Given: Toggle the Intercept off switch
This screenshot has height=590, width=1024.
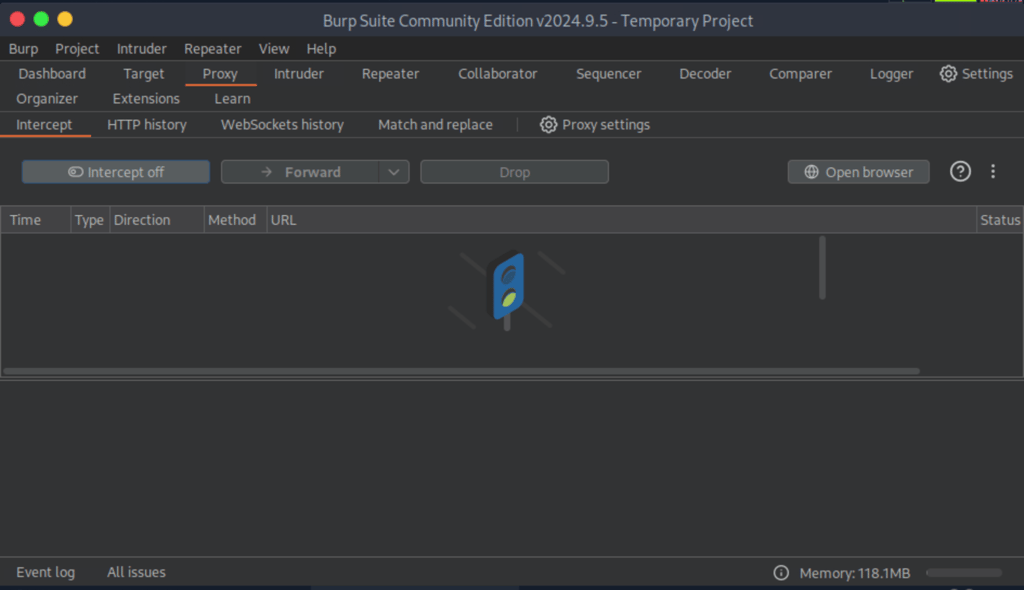Looking at the screenshot, I should (x=116, y=172).
